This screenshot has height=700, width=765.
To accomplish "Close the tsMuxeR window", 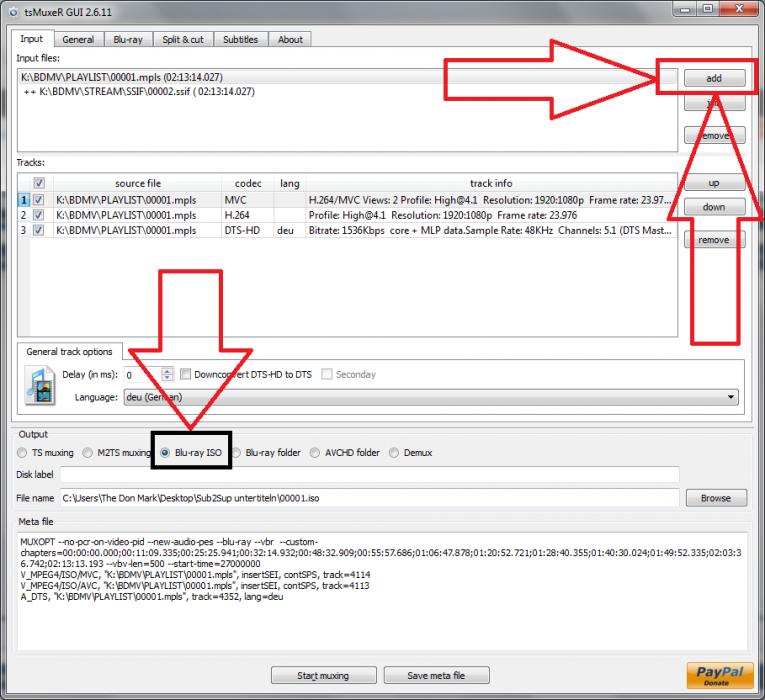I will [738, 9].
